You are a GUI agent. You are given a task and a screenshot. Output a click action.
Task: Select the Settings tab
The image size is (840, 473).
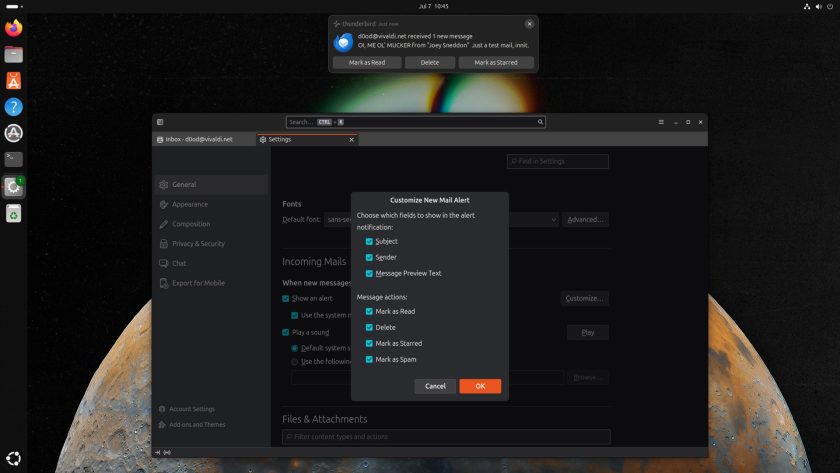coord(308,139)
